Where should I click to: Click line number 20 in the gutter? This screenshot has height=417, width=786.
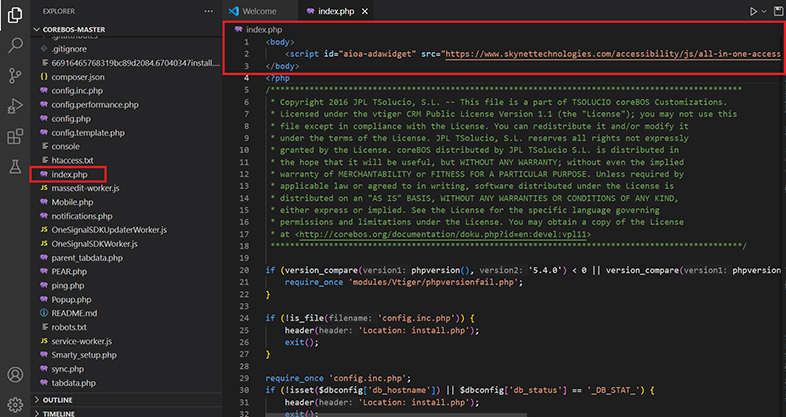click(x=244, y=270)
